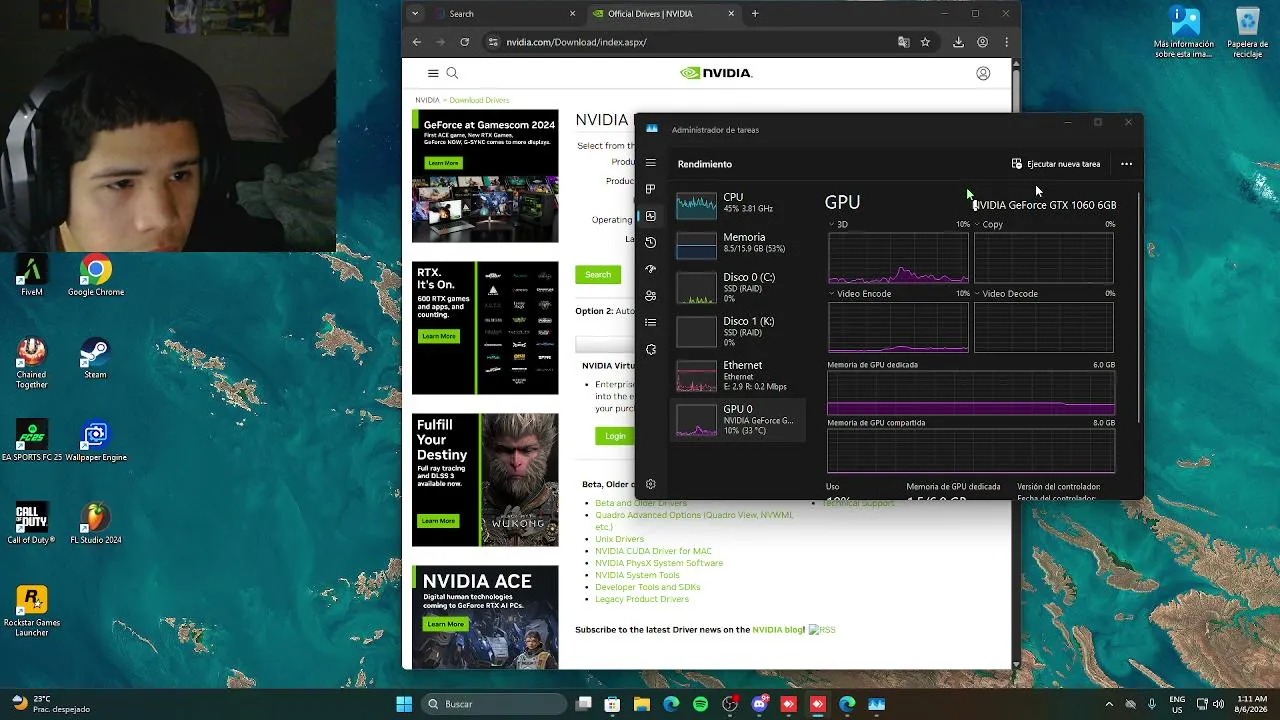
Task: Open Rockstar Games Launcher desktop icon
Action: 32,612
